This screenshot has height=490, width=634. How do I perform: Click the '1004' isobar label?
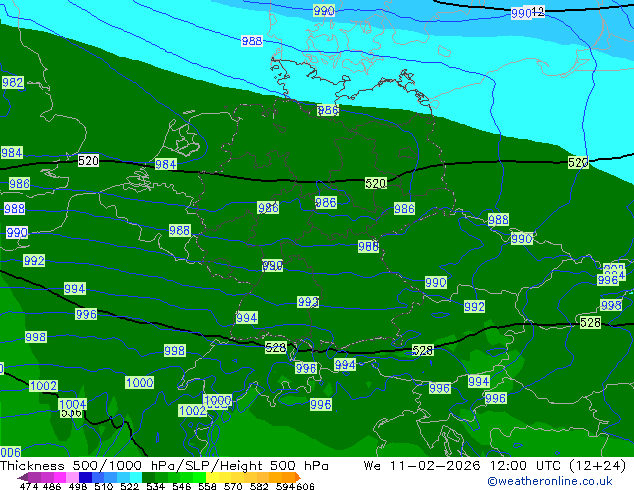72,404
